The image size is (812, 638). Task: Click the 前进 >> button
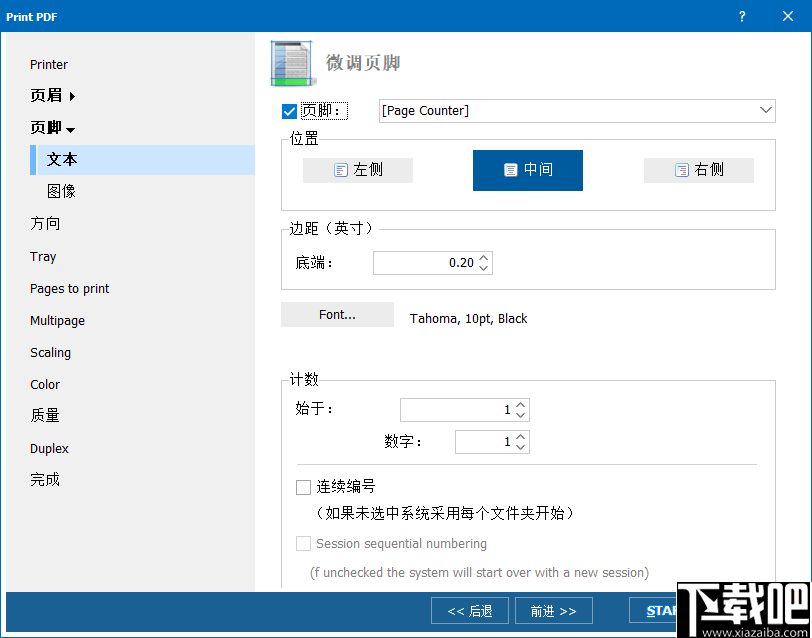pos(553,610)
